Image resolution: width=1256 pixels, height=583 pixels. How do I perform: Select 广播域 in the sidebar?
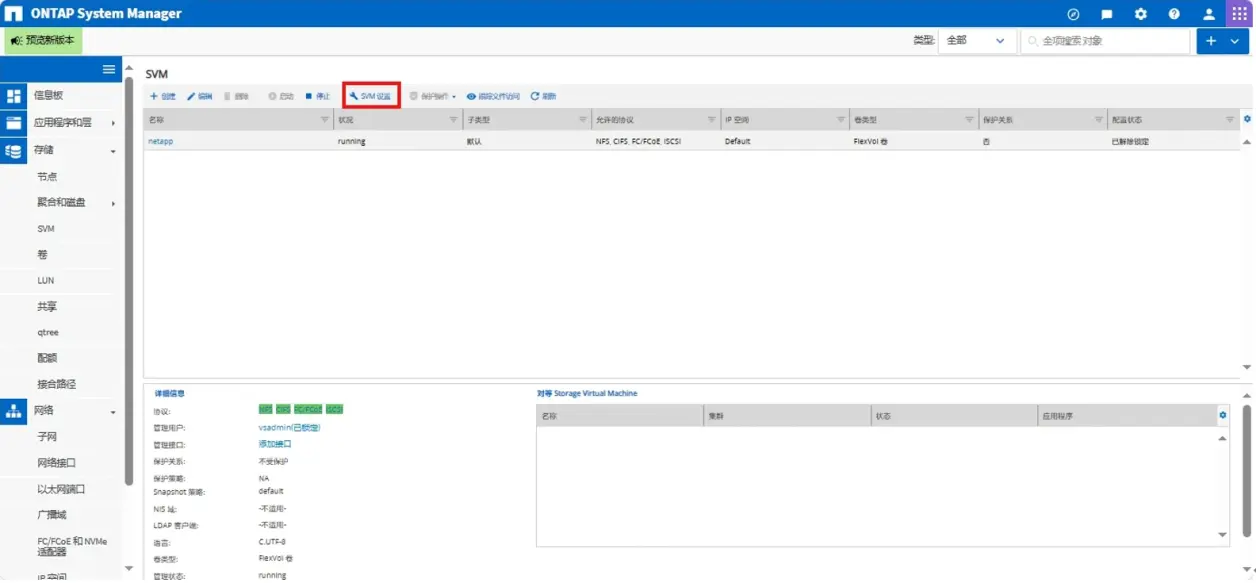[x=52, y=515]
